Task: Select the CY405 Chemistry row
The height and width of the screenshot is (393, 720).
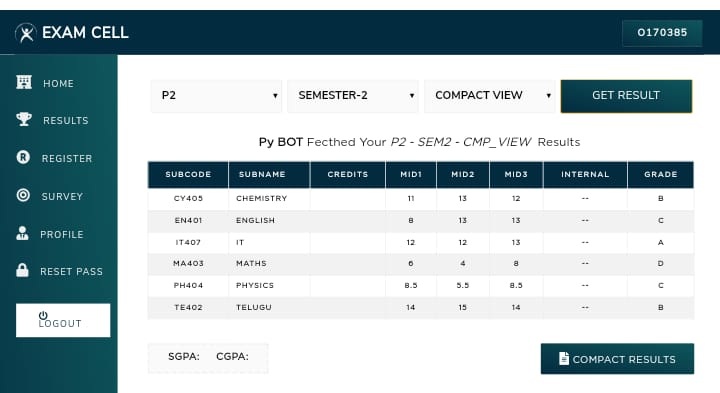Action: point(421,199)
